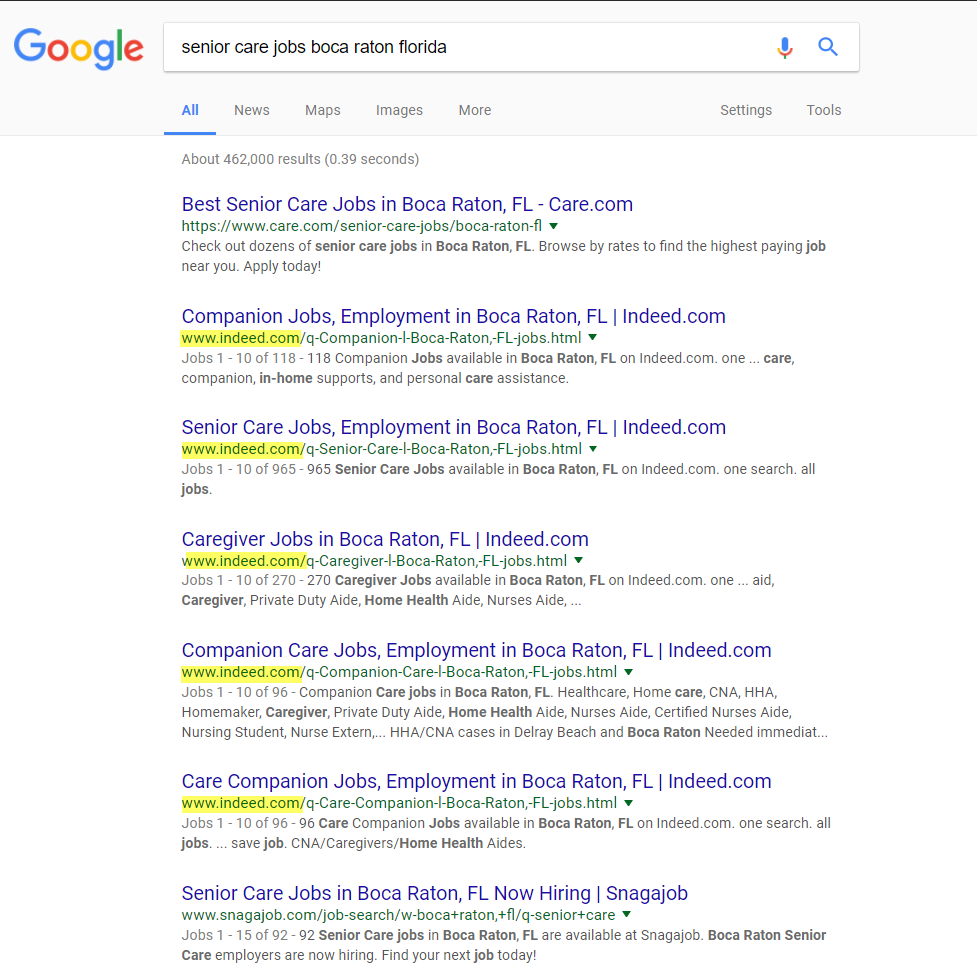This screenshot has width=977, height=968.
Task: Switch to the All tab
Action: 190,110
